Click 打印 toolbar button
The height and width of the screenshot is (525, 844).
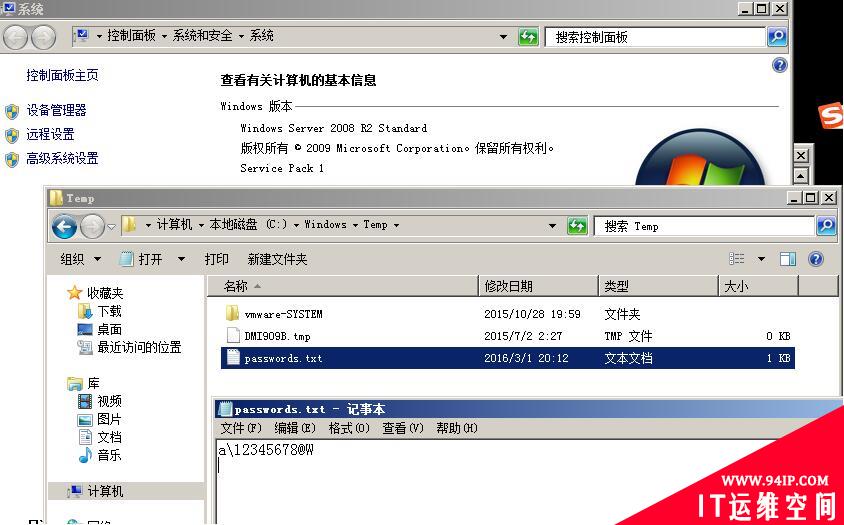point(216,259)
